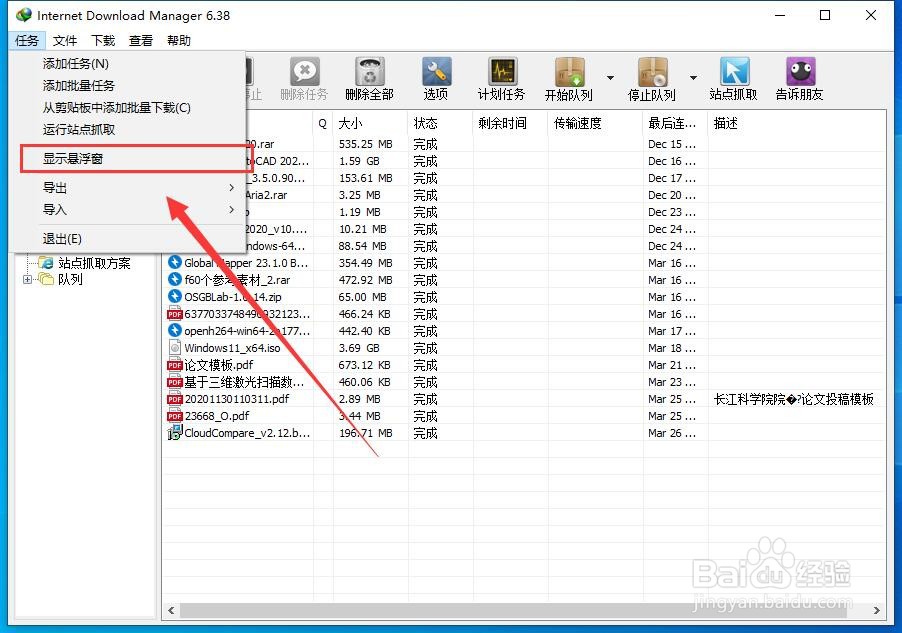
Task: Expand the 队列 tree node
Action: [26, 280]
